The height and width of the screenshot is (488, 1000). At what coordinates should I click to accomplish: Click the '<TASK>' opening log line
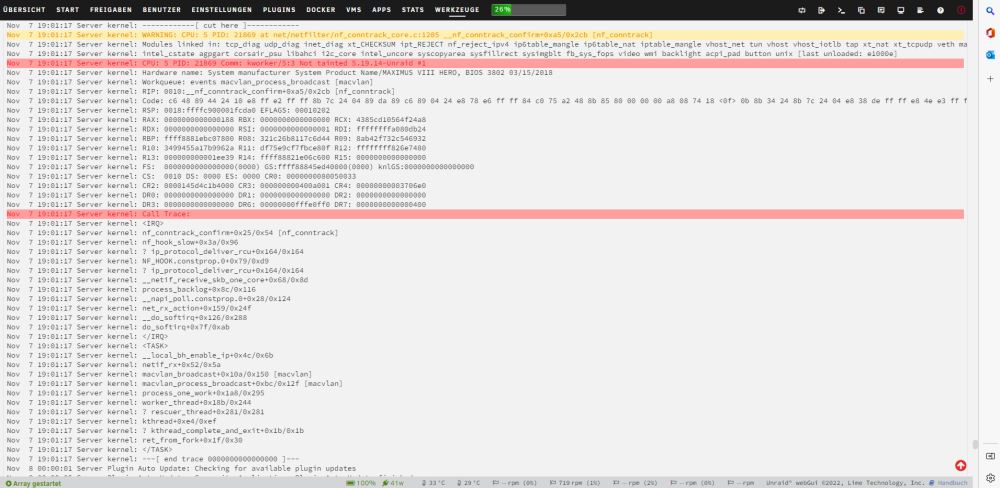(x=87, y=346)
